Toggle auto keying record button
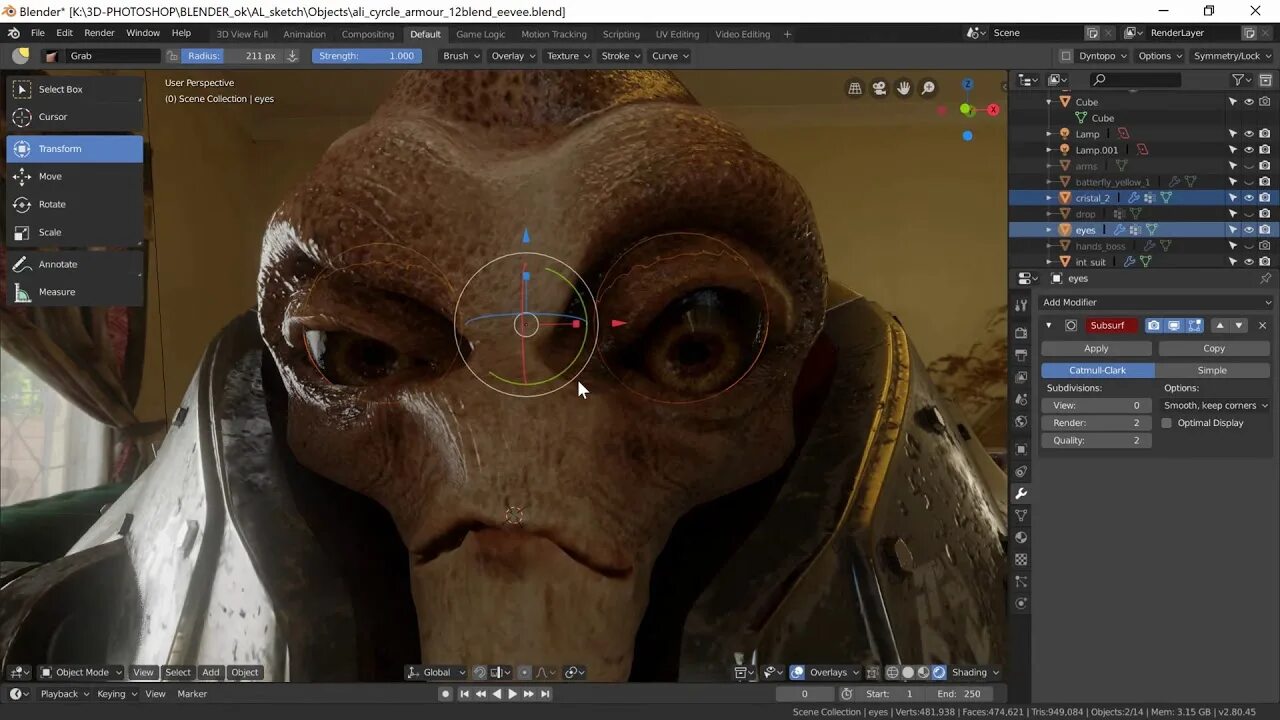 [446, 694]
